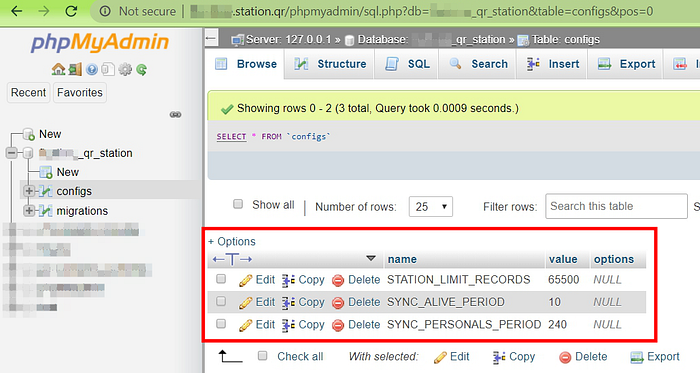
Task: Switch to the Browse tab
Action: pyautogui.click(x=246, y=64)
